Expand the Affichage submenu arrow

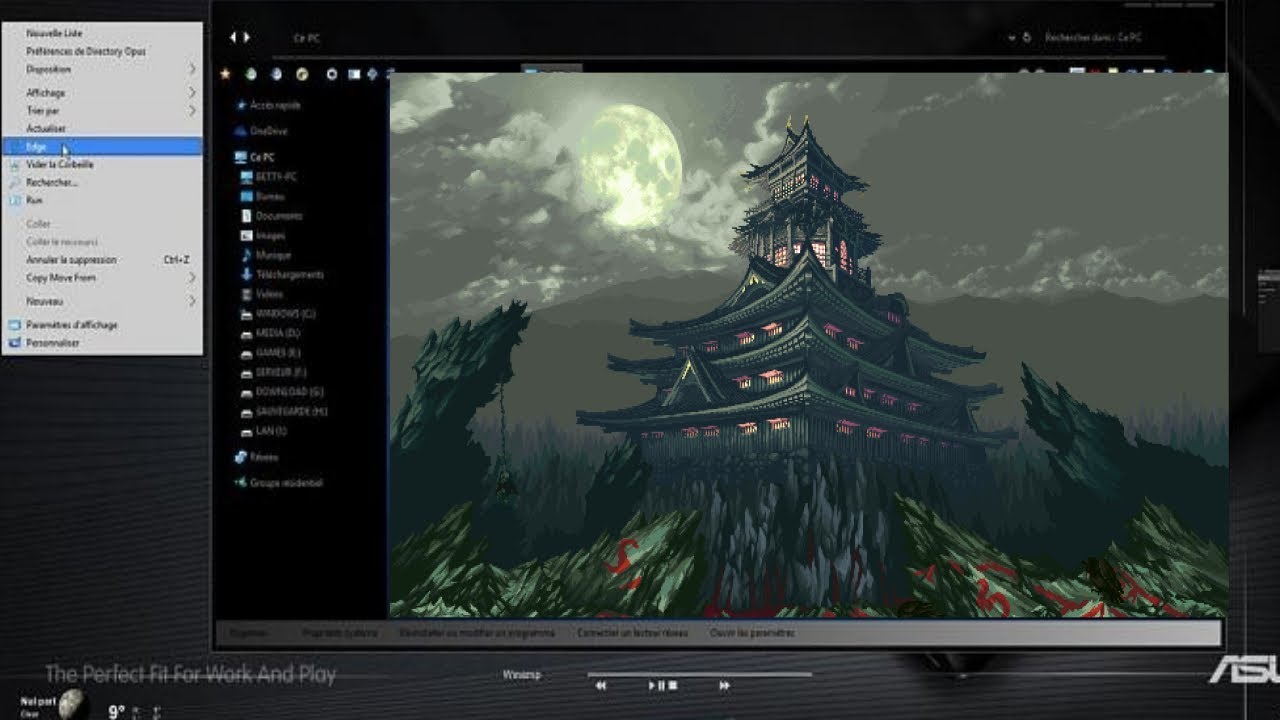(x=192, y=93)
